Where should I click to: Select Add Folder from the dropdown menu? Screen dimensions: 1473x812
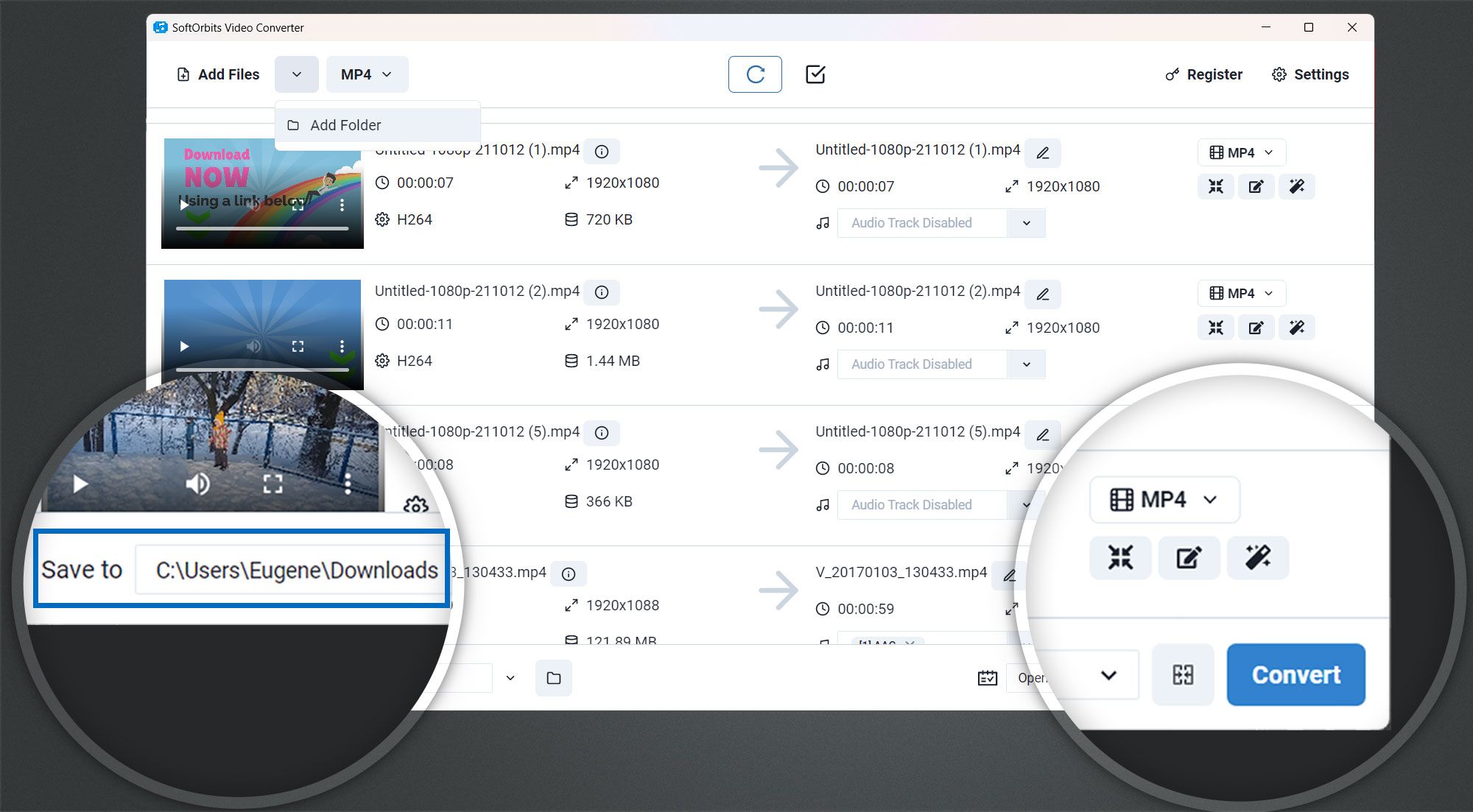click(x=346, y=124)
